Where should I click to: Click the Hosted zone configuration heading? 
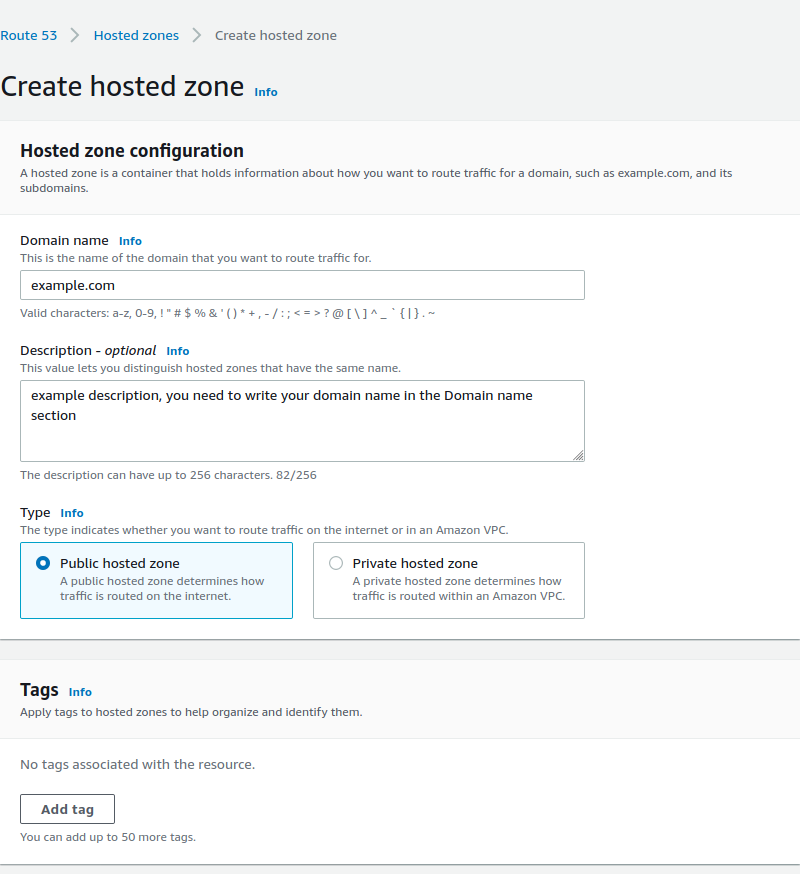tap(132, 151)
